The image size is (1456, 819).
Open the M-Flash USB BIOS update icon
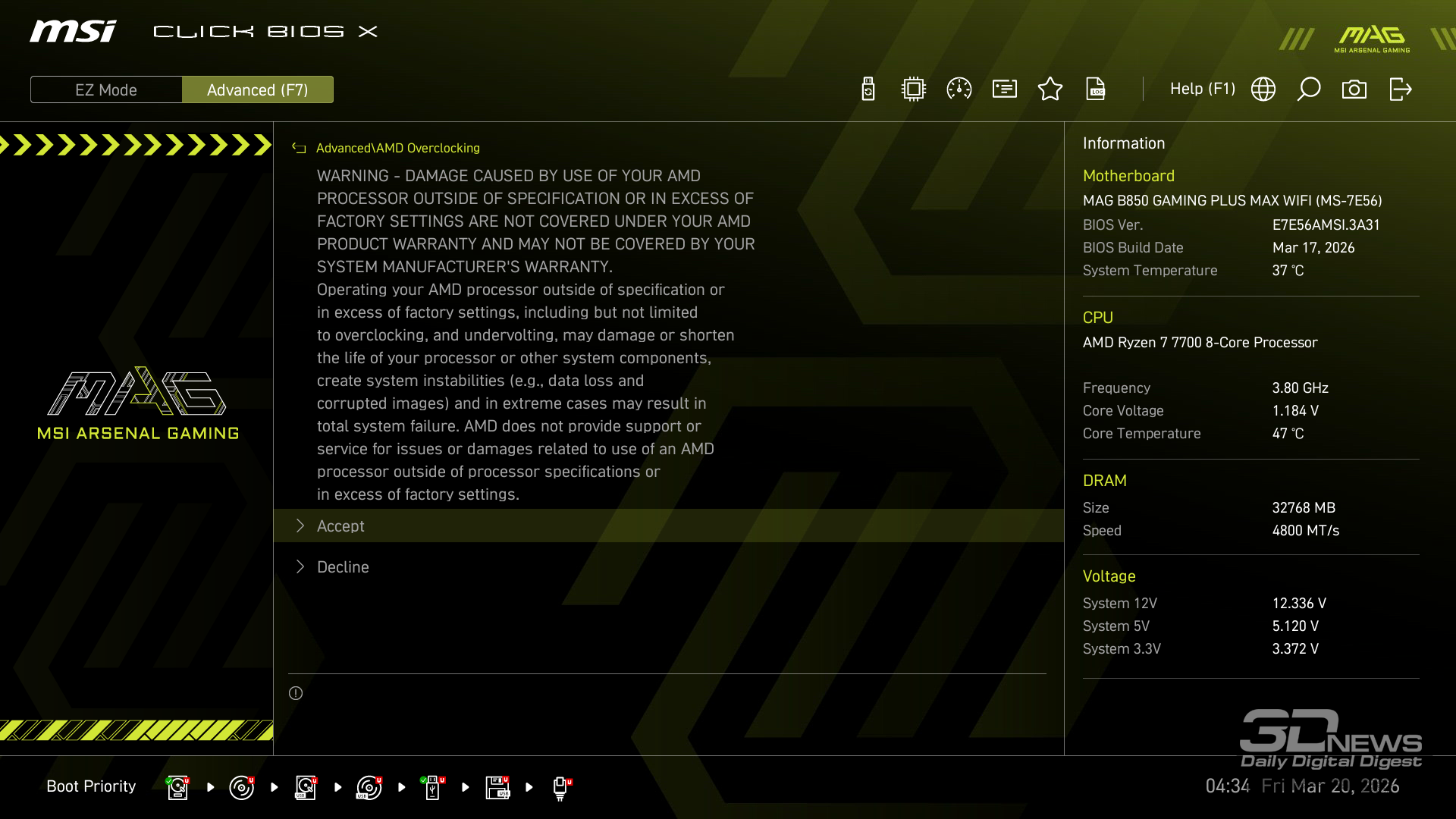click(x=868, y=89)
